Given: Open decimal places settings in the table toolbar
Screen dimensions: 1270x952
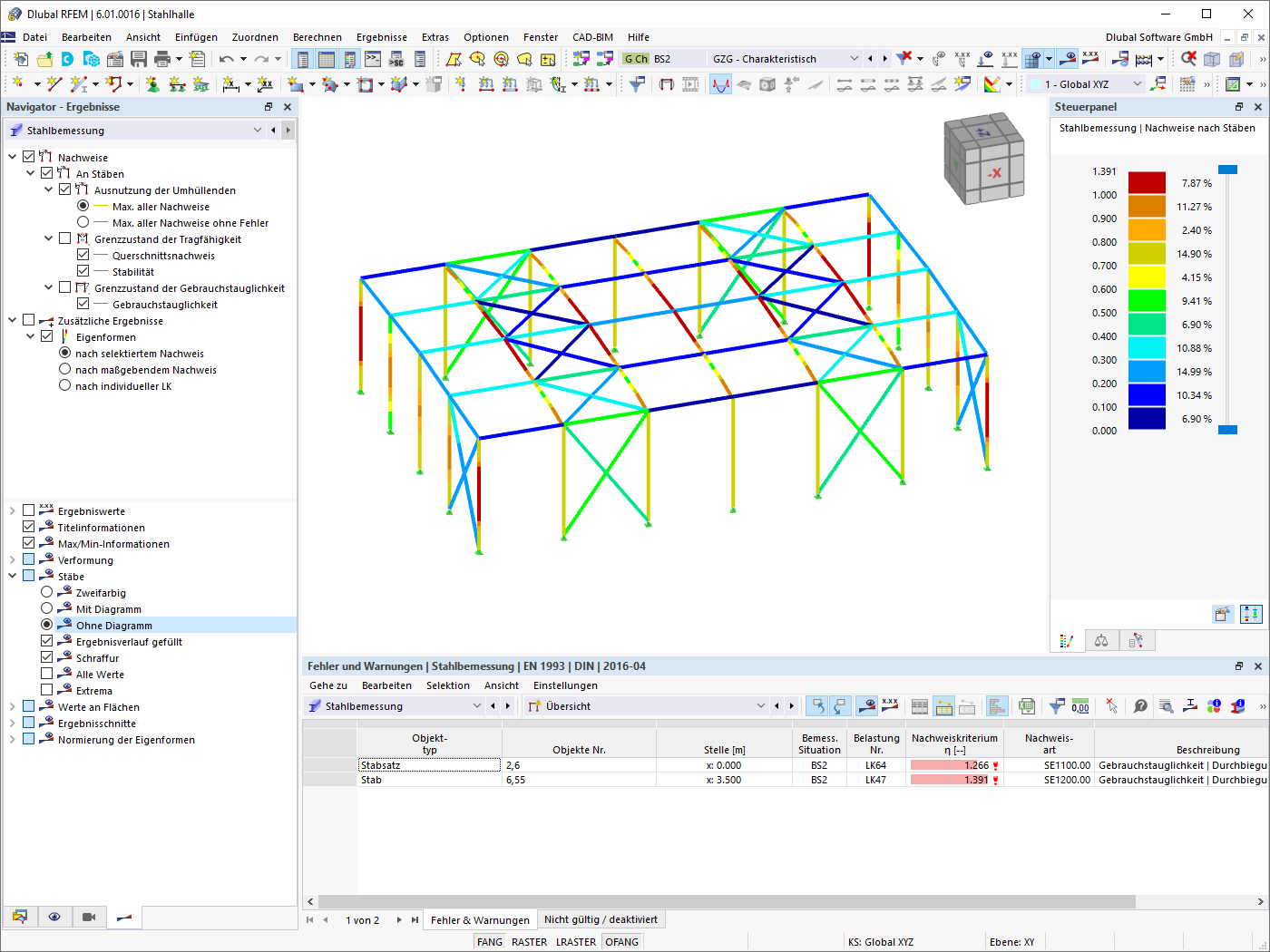Looking at the screenshot, I should point(1080,706).
